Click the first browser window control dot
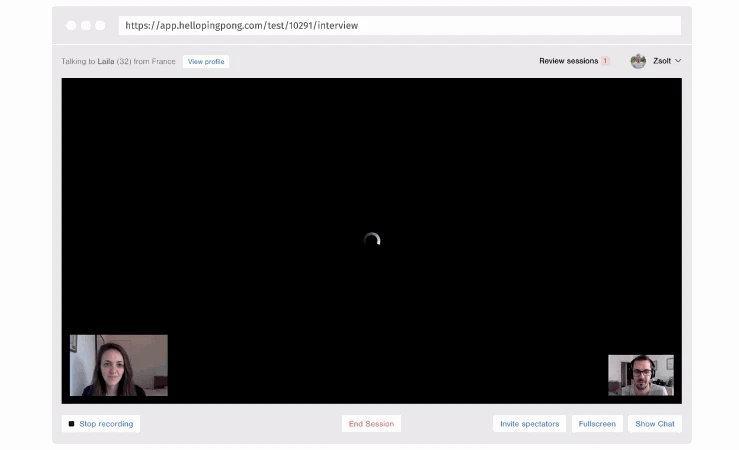The height and width of the screenshot is (450, 739). 71,25
